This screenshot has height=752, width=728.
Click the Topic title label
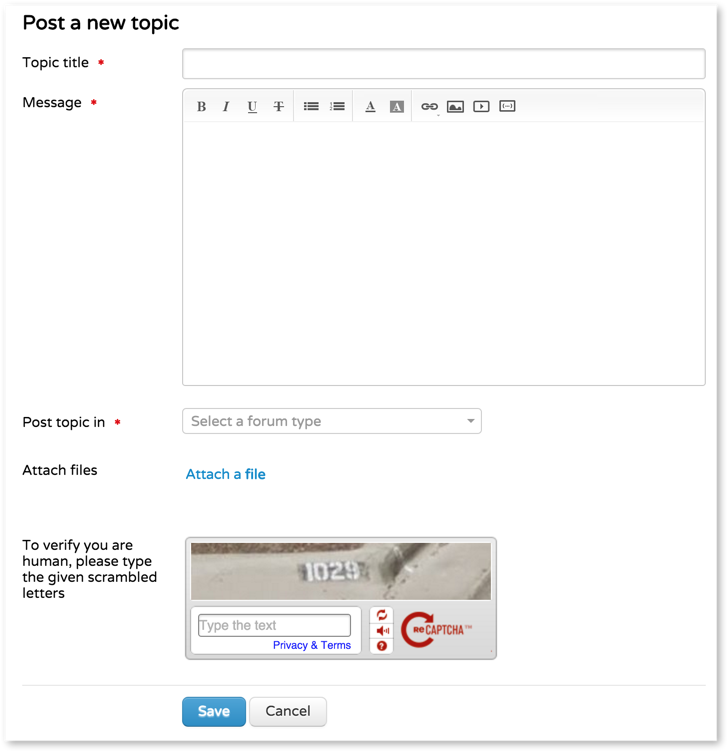(56, 63)
